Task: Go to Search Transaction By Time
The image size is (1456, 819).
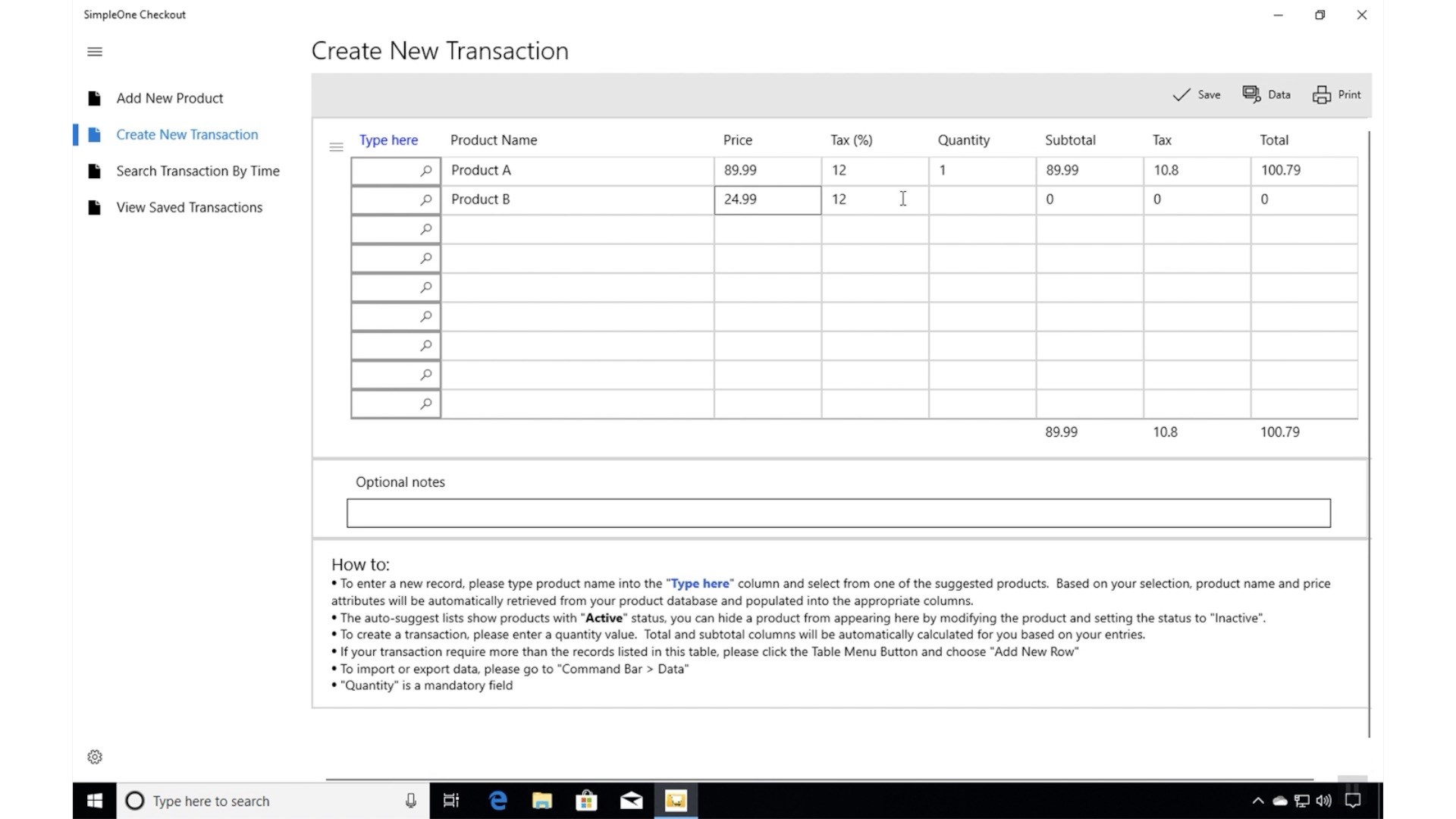Action: [x=197, y=171]
